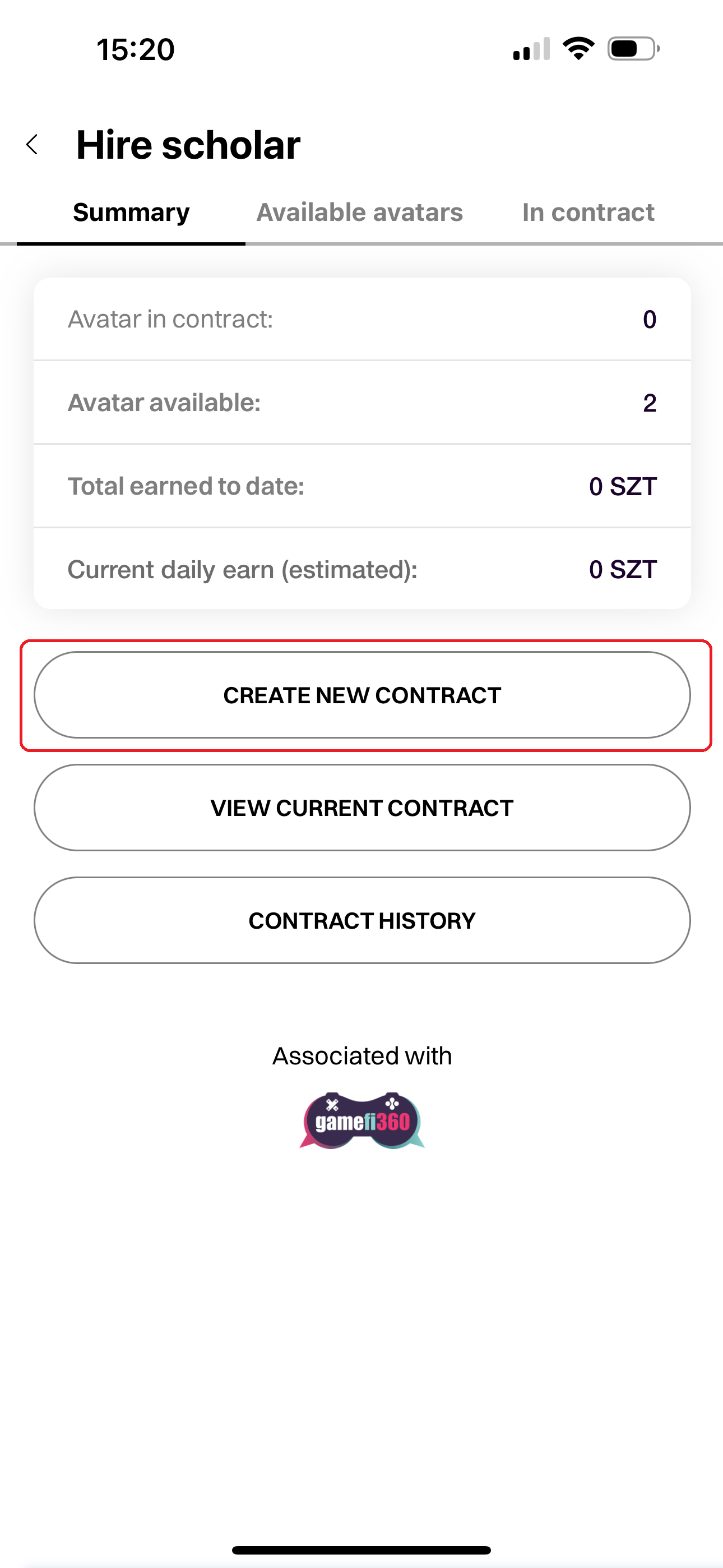Open the Available avatars tab

(360, 213)
